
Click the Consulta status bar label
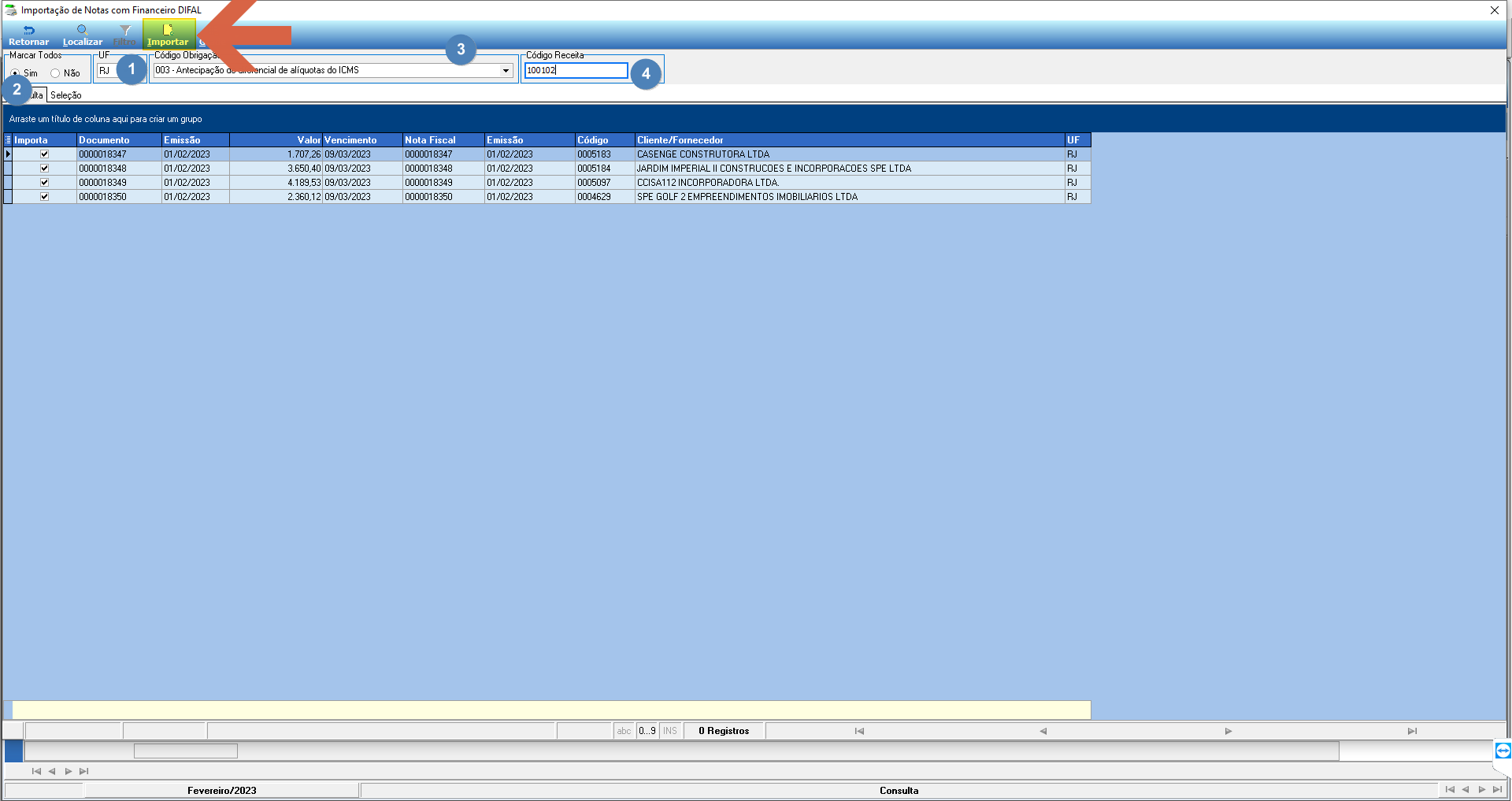[899, 790]
